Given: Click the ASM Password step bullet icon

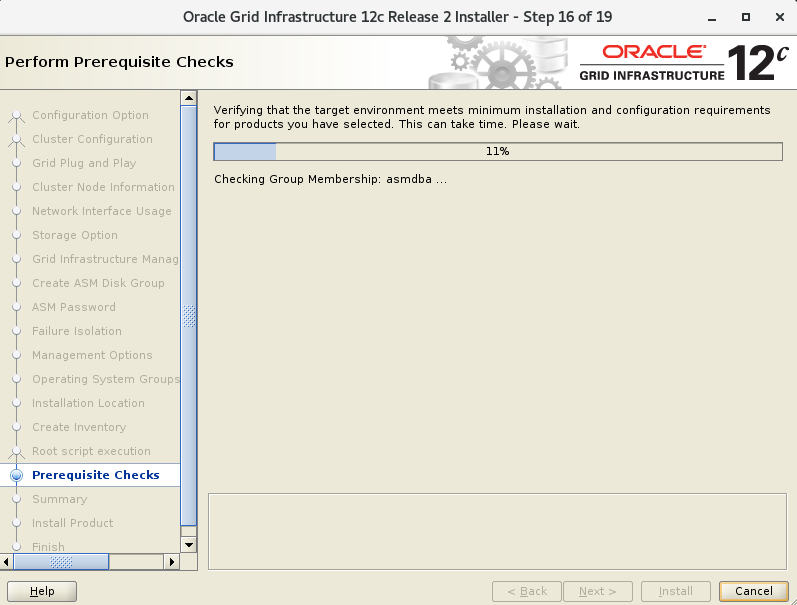Looking at the screenshot, I should click(x=16, y=307).
